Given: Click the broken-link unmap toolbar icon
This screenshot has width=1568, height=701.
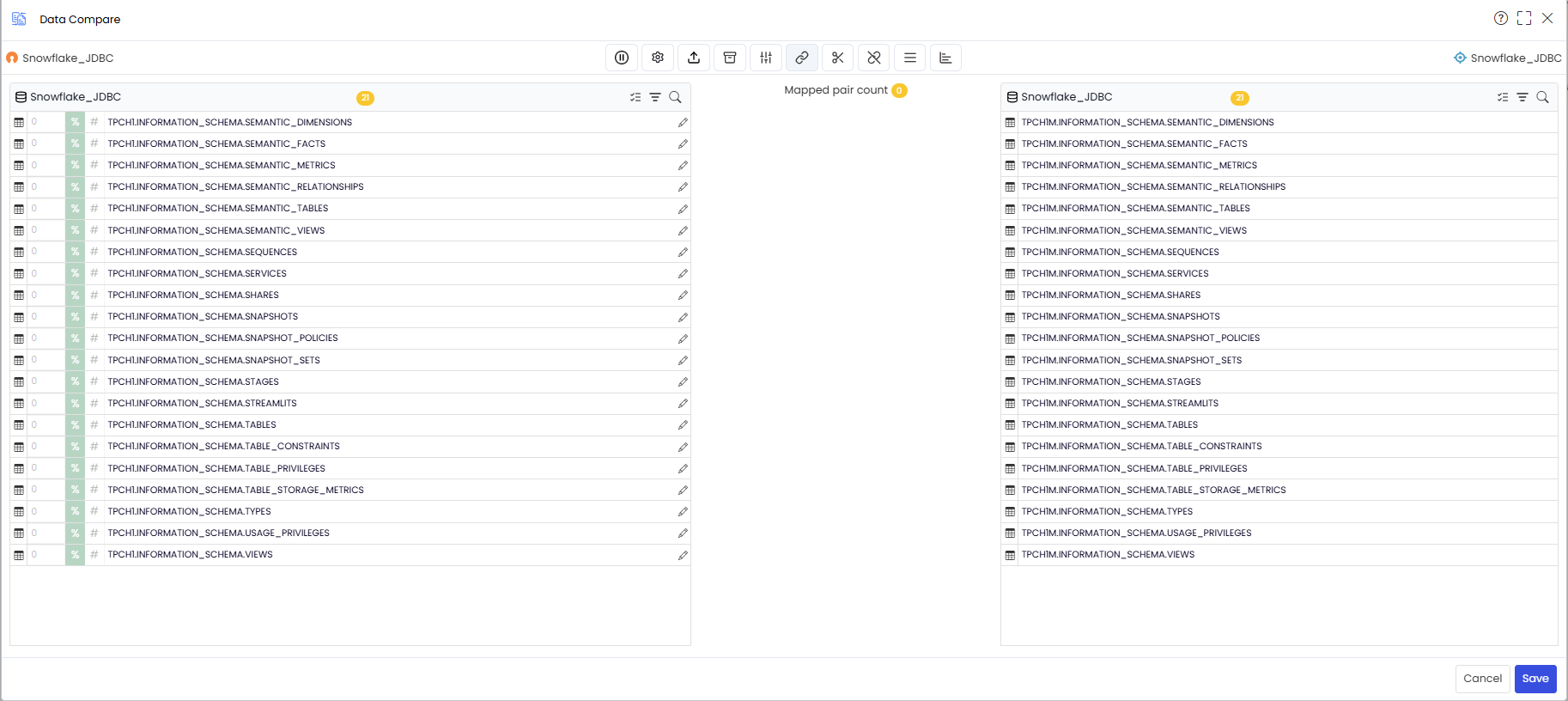Looking at the screenshot, I should point(874,58).
